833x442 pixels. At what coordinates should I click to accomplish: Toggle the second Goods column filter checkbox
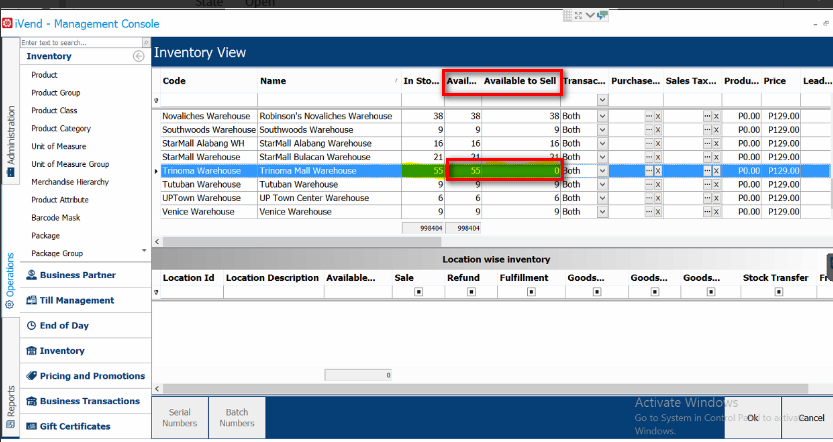point(655,292)
